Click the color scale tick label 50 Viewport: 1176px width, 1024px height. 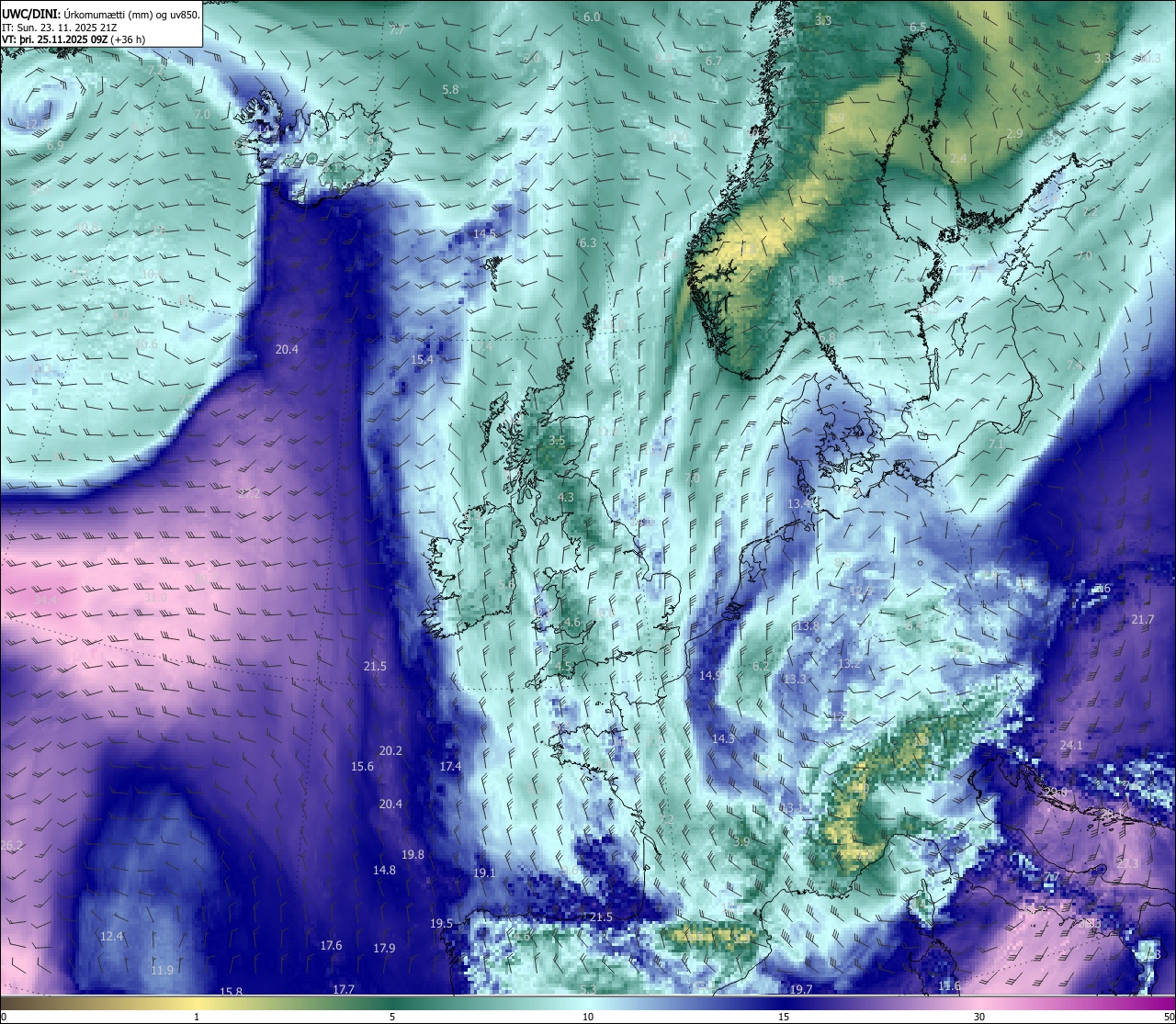(x=1169, y=1017)
